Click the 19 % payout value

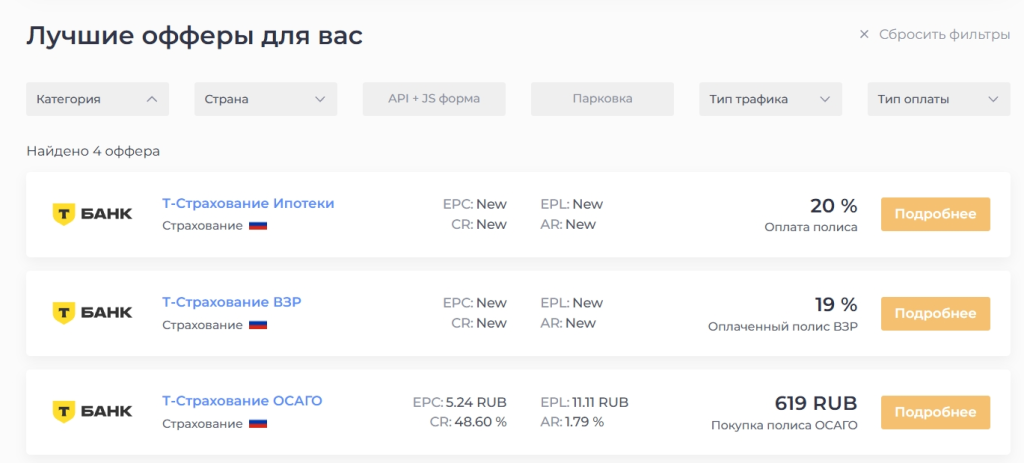point(835,304)
